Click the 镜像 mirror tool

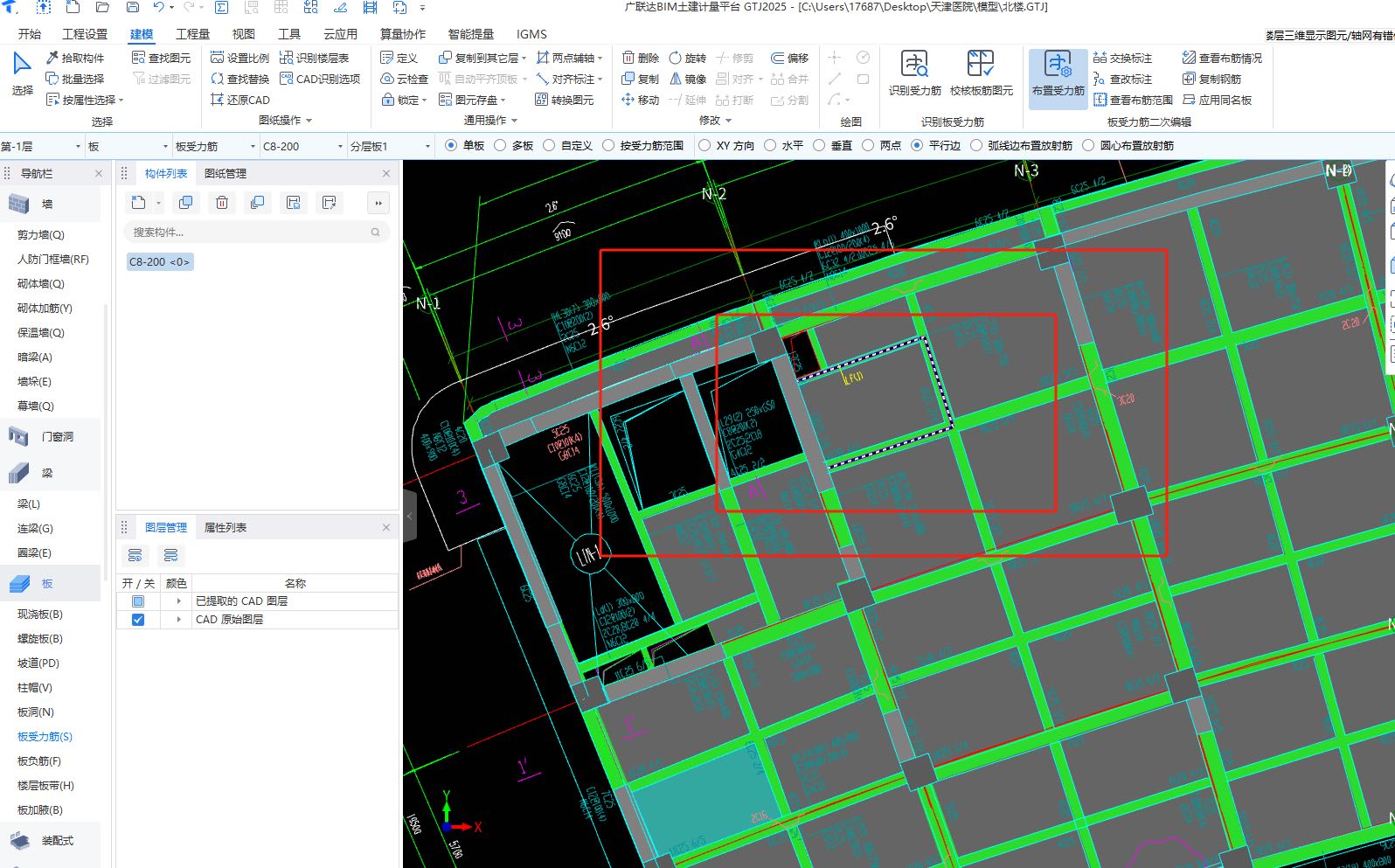(688, 79)
